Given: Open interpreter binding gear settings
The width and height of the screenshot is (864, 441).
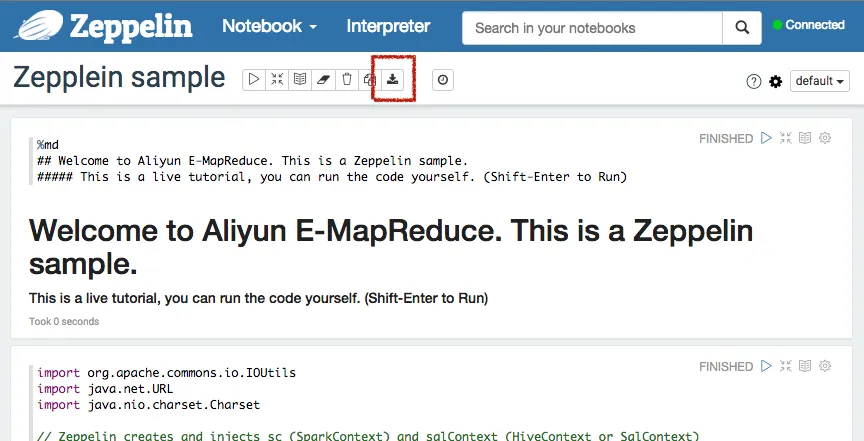Looking at the screenshot, I should coord(775,82).
